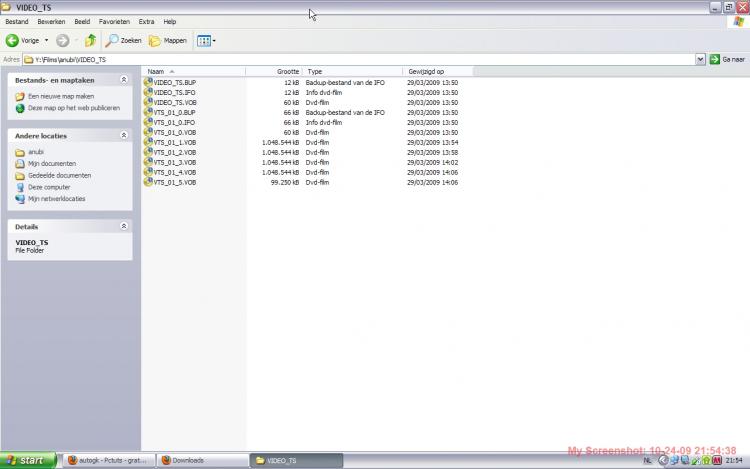Click the globe icon for web publishing
750x469 pixels.
[20, 109]
